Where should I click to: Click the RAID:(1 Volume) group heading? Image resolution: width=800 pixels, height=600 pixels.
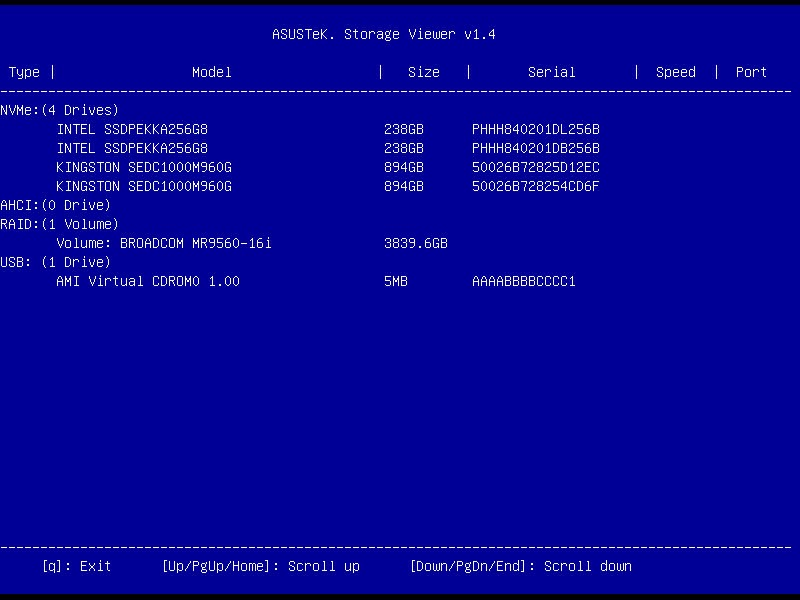[x=59, y=224]
